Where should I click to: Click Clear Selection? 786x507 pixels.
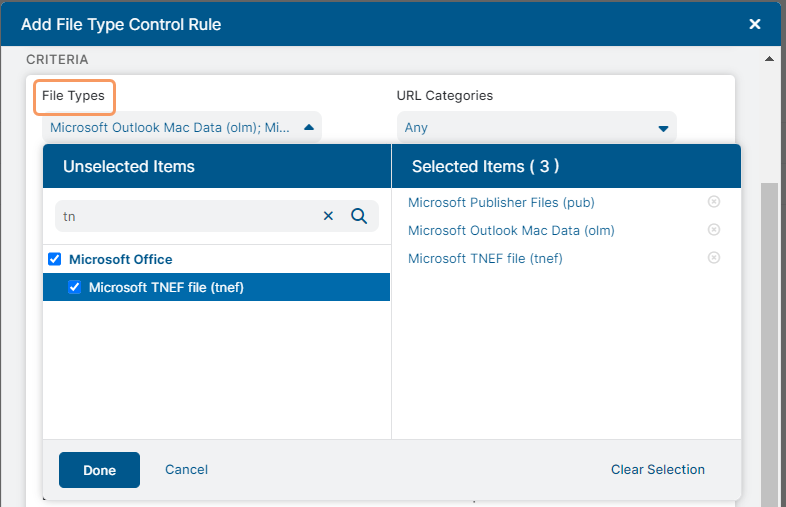tap(657, 470)
